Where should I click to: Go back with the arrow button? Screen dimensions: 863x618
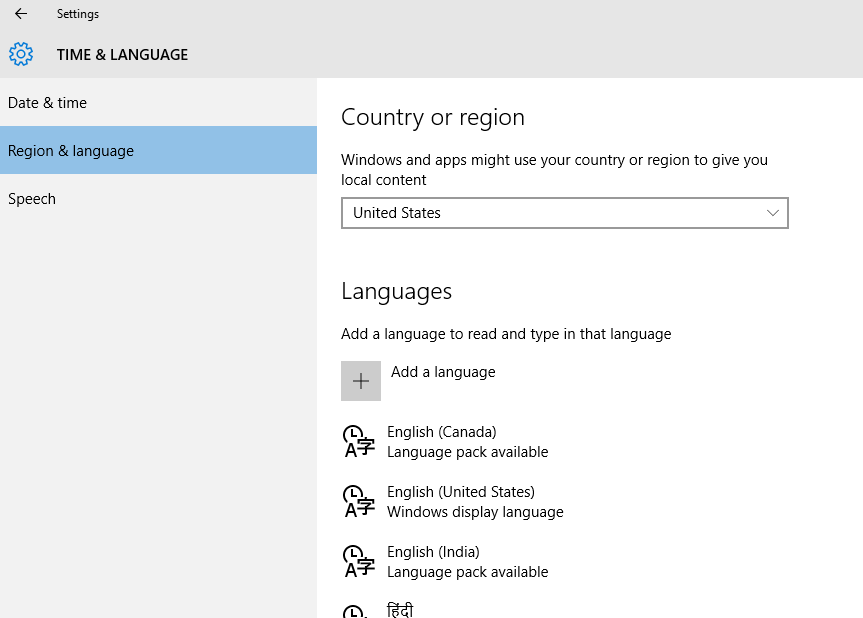pos(21,14)
